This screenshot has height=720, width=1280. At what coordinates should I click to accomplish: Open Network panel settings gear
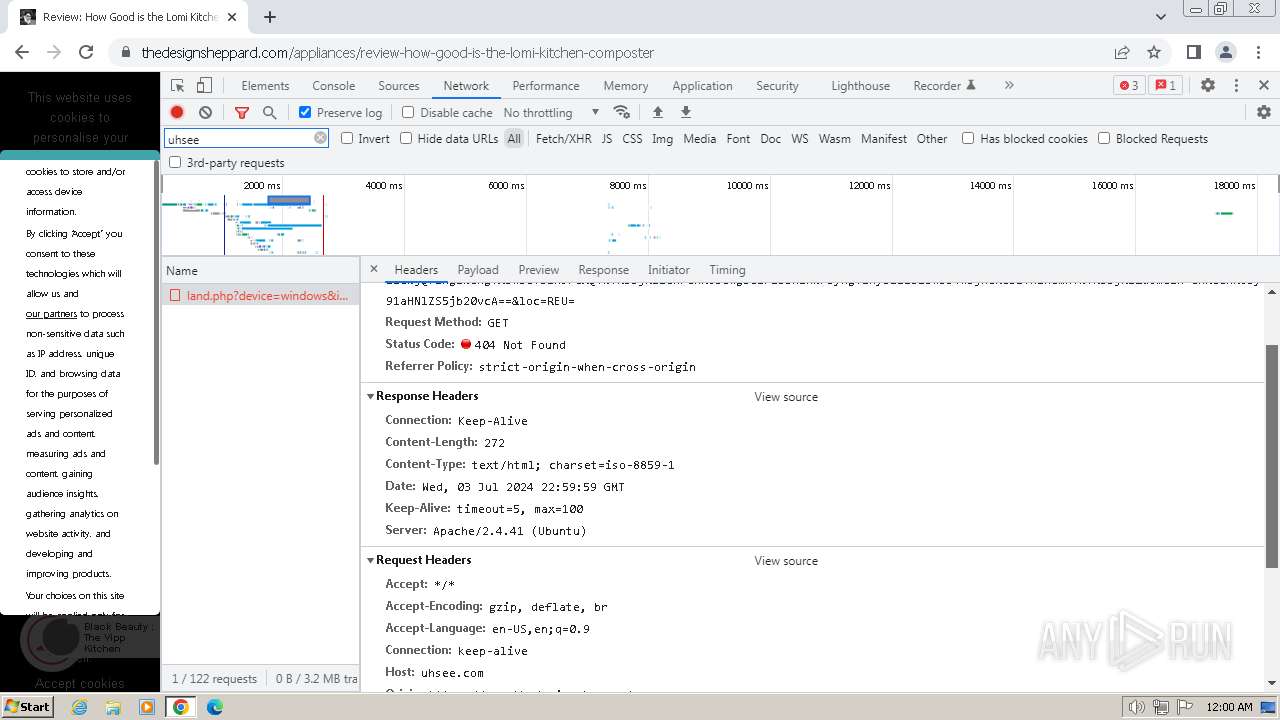1264,112
